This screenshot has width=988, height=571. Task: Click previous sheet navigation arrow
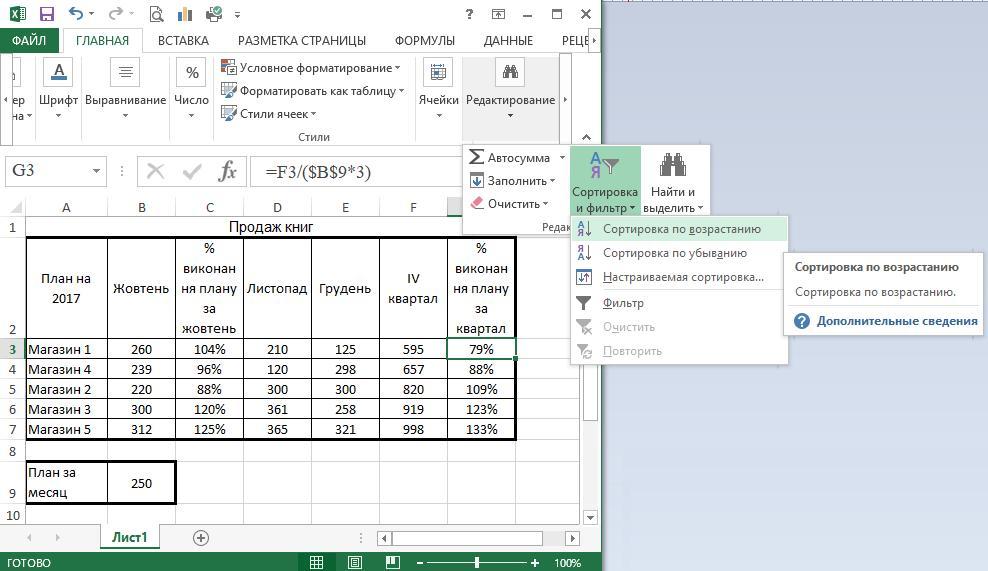tap(30, 538)
